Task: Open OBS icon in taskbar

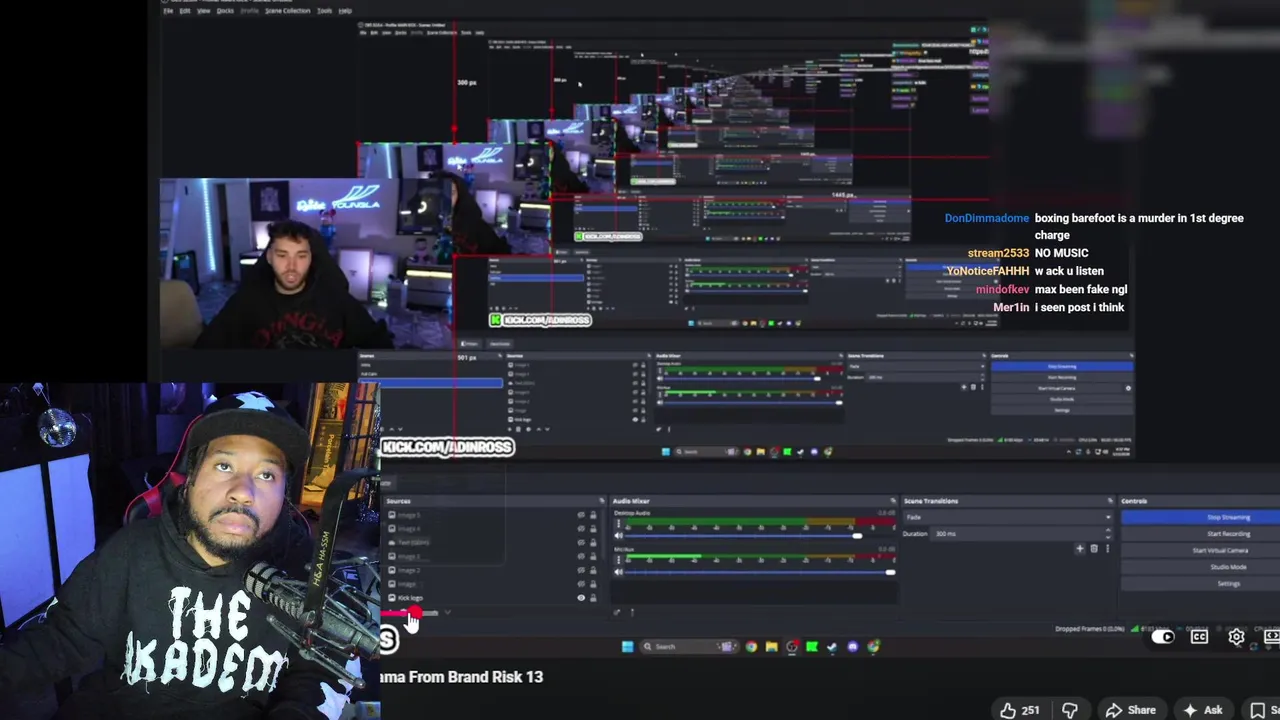Action: click(792, 646)
